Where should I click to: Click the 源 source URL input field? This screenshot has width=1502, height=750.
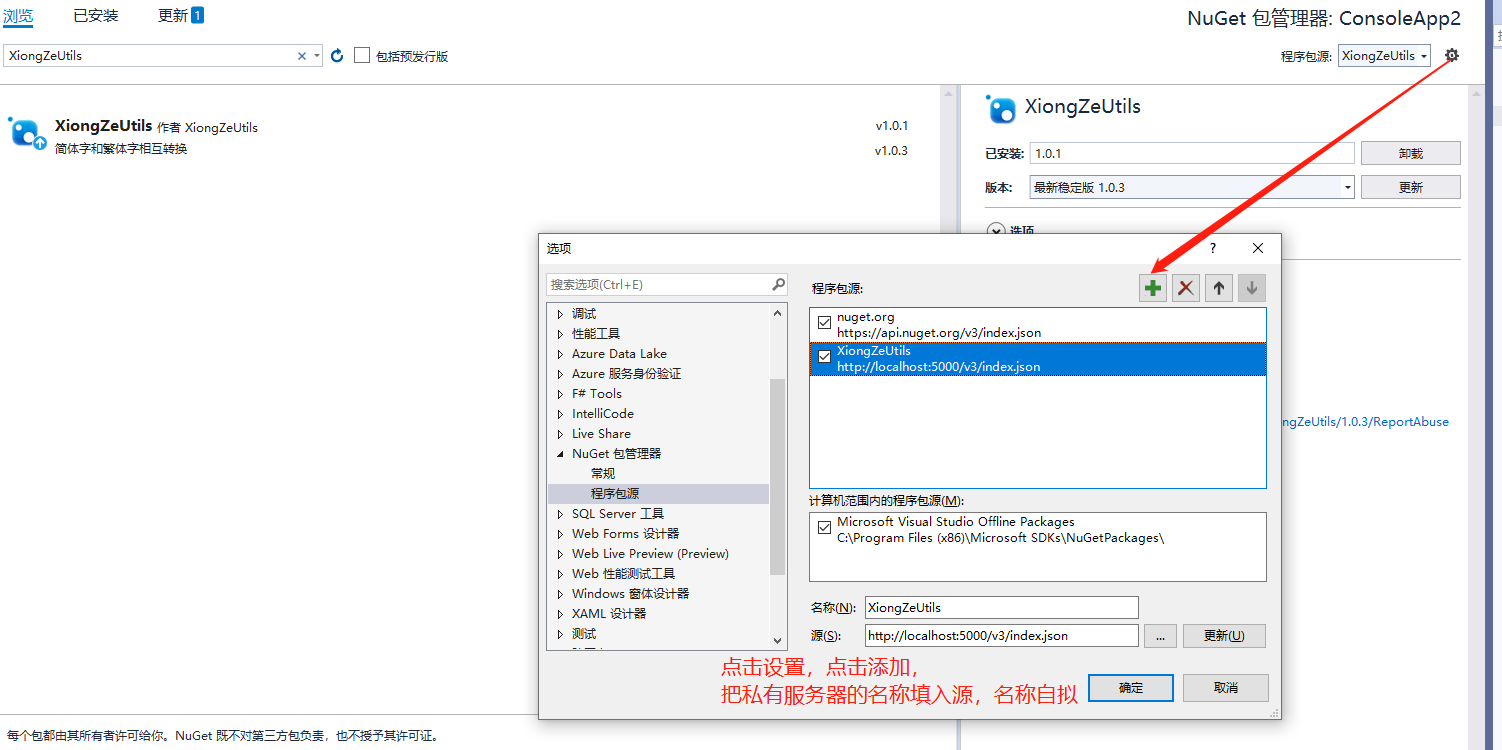coord(1001,636)
